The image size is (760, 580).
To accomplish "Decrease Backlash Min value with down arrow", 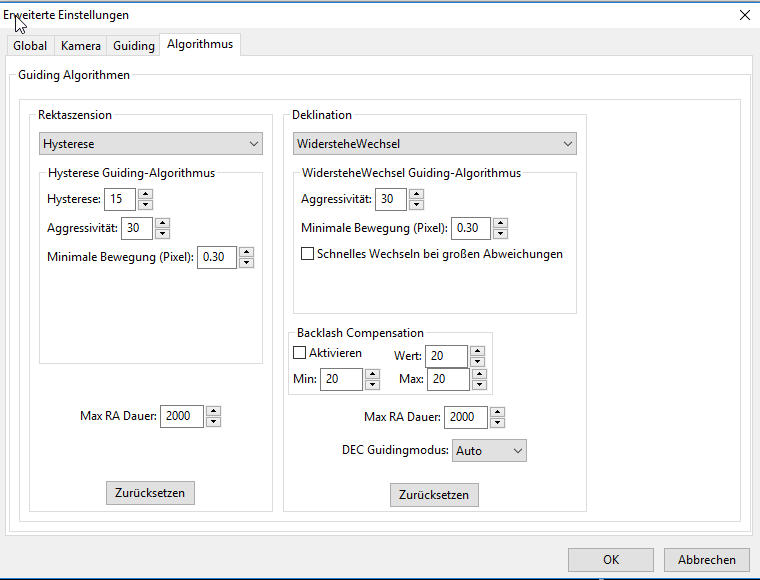I will (372, 385).
